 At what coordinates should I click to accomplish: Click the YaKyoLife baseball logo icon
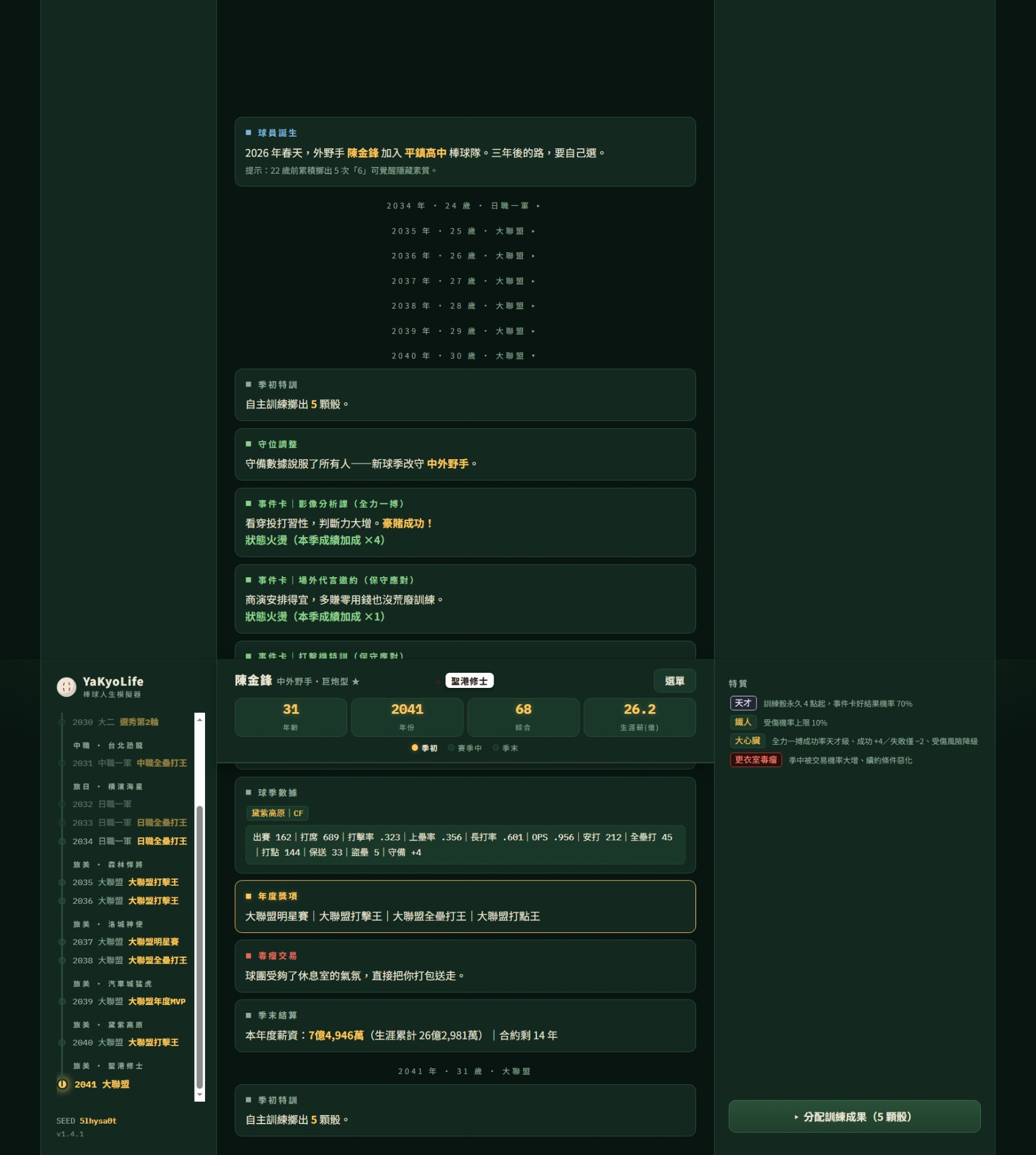[x=67, y=686]
